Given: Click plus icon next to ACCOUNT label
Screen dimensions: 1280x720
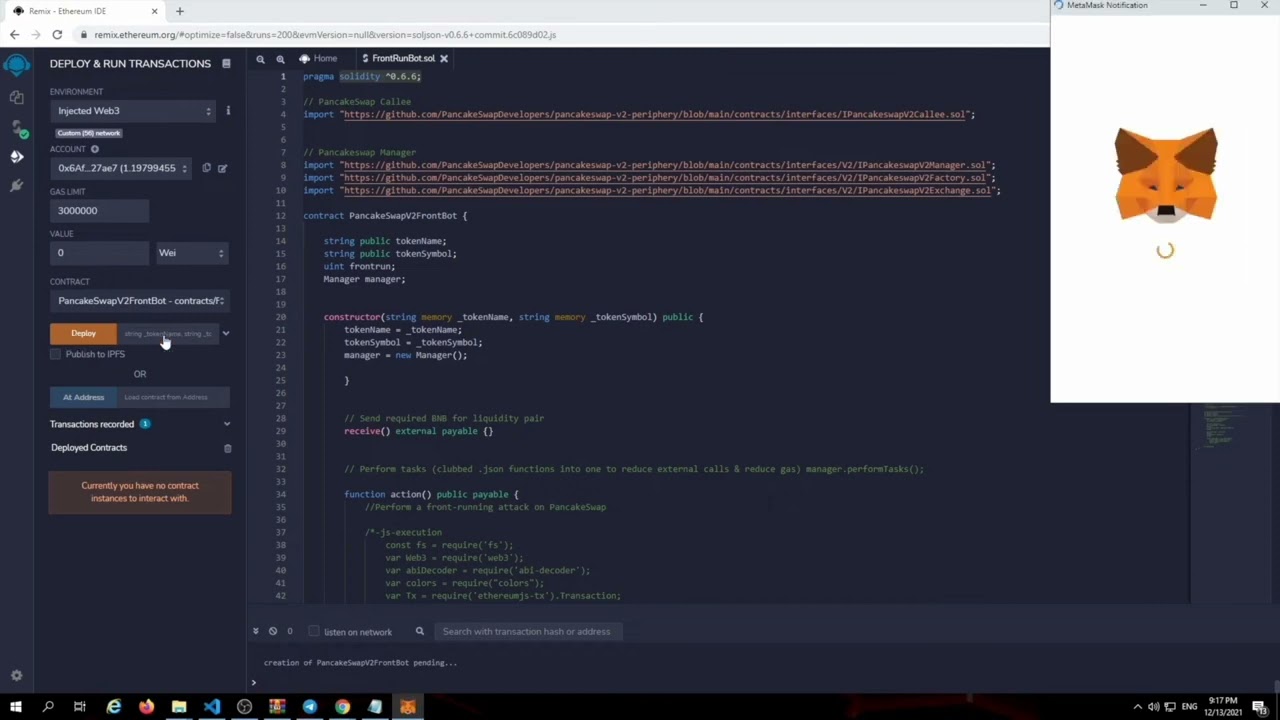Looking at the screenshot, I should pyautogui.click(x=95, y=149).
